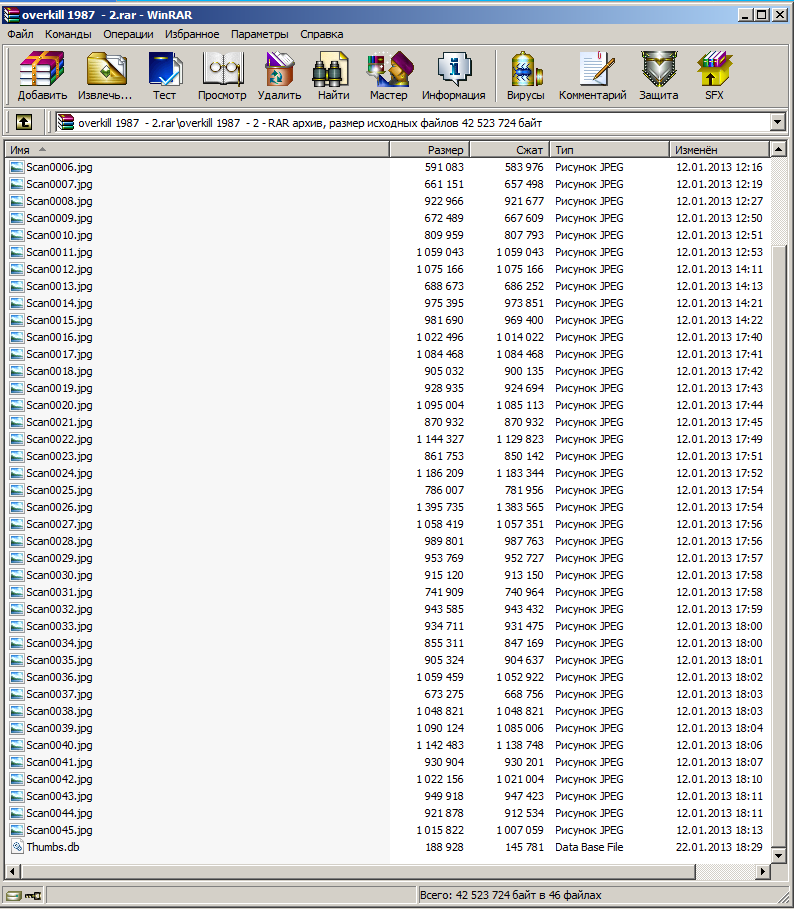Click size value 1 395 735

click(x=440, y=507)
